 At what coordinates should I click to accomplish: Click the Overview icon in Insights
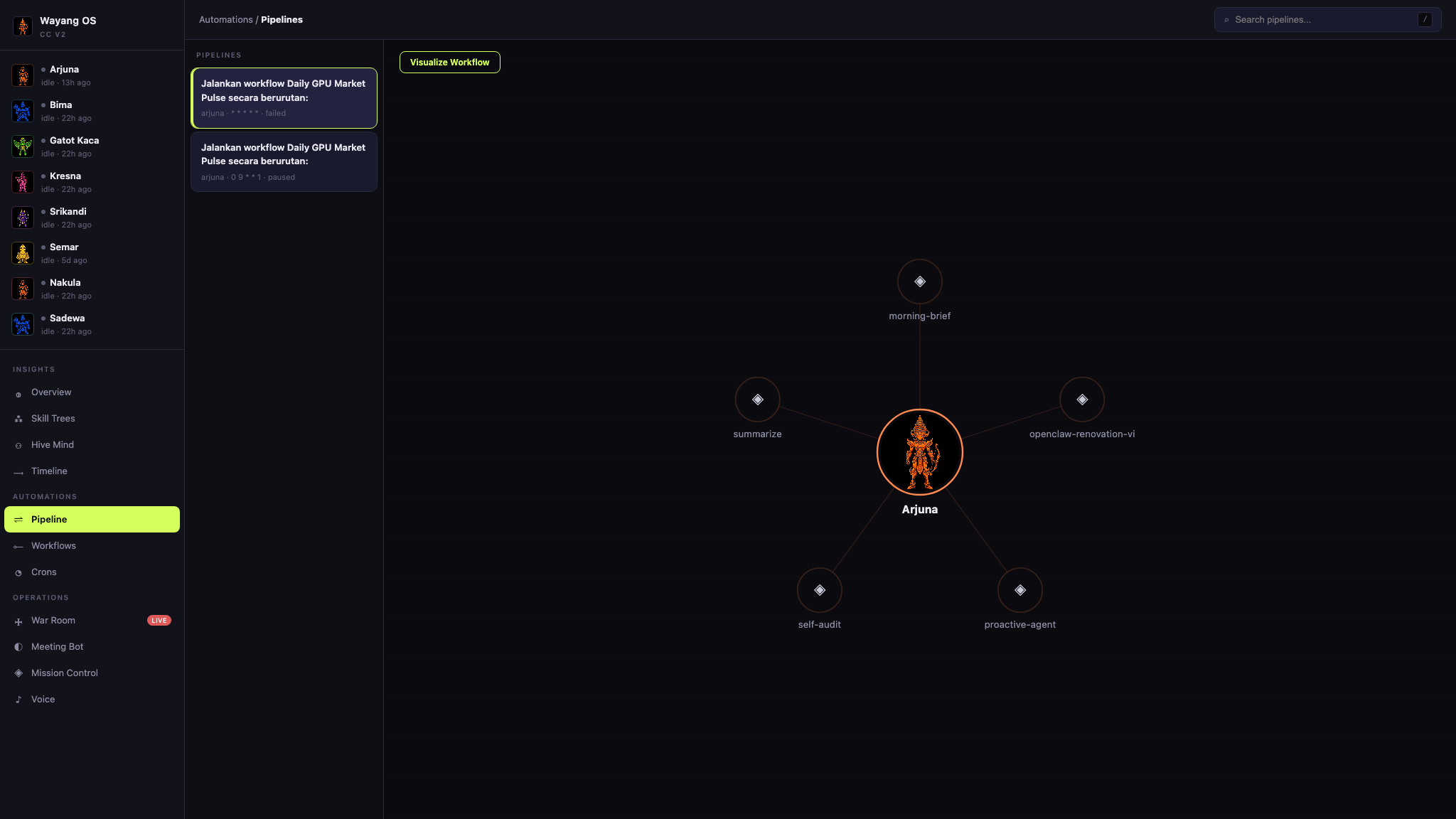[x=18, y=393]
